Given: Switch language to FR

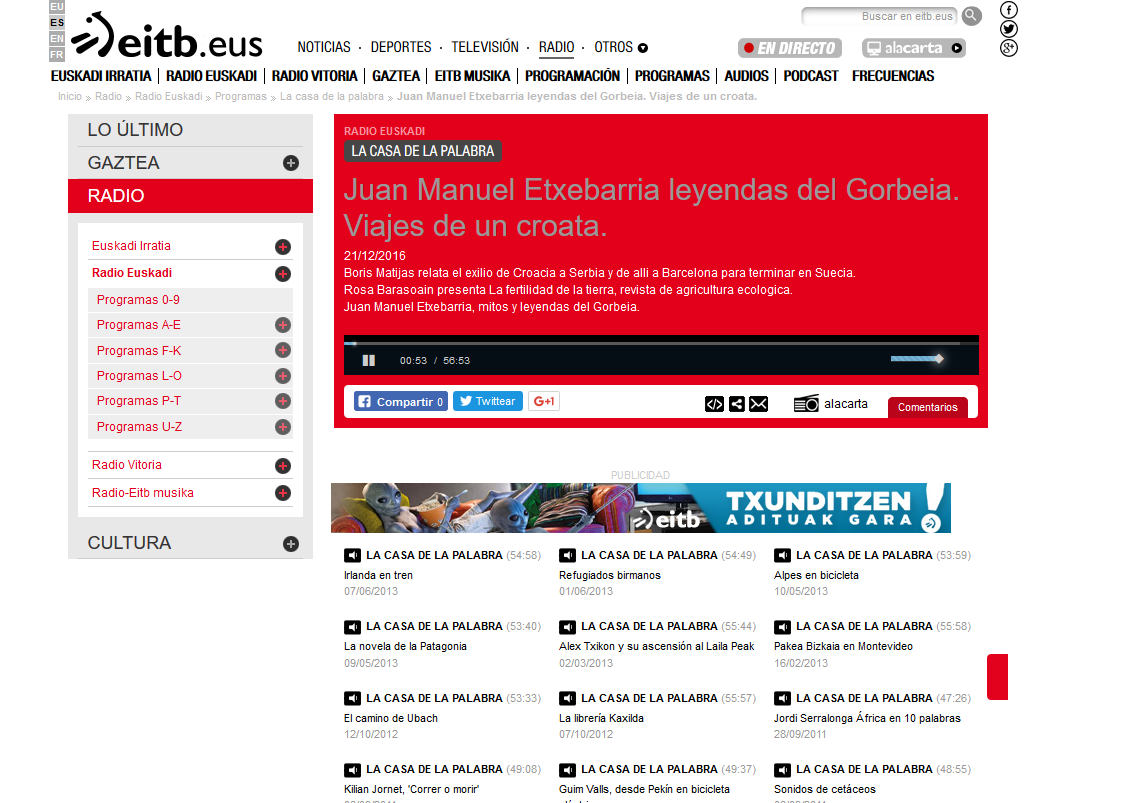Looking at the screenshot, I should [x=57, y=54].
